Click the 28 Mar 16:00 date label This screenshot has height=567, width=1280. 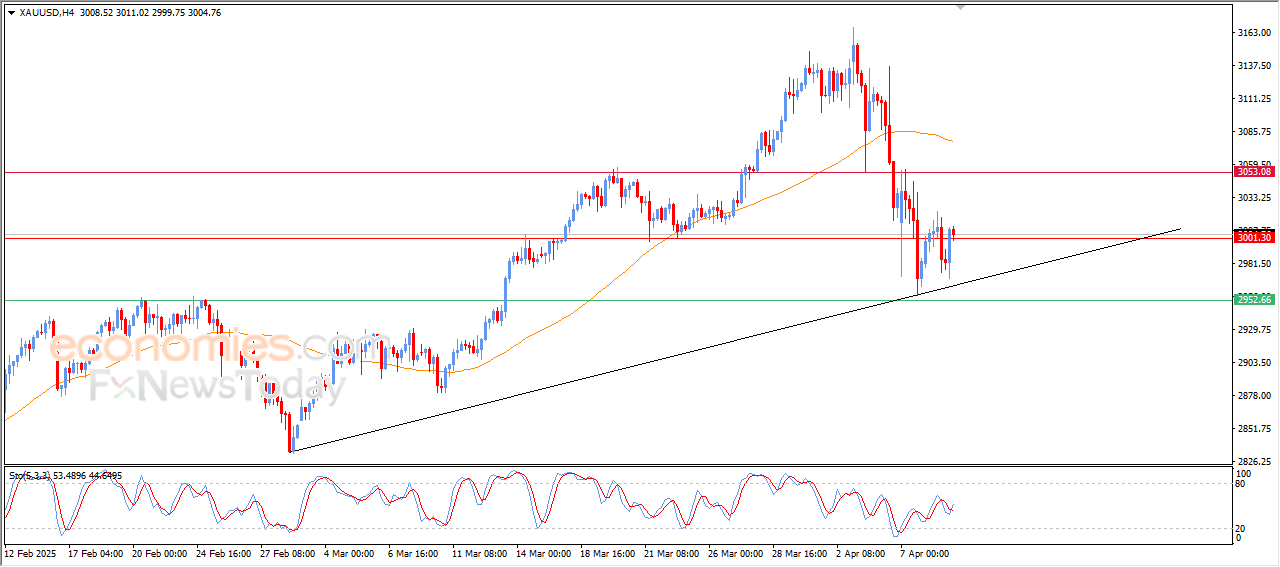(x=801, y=552)
